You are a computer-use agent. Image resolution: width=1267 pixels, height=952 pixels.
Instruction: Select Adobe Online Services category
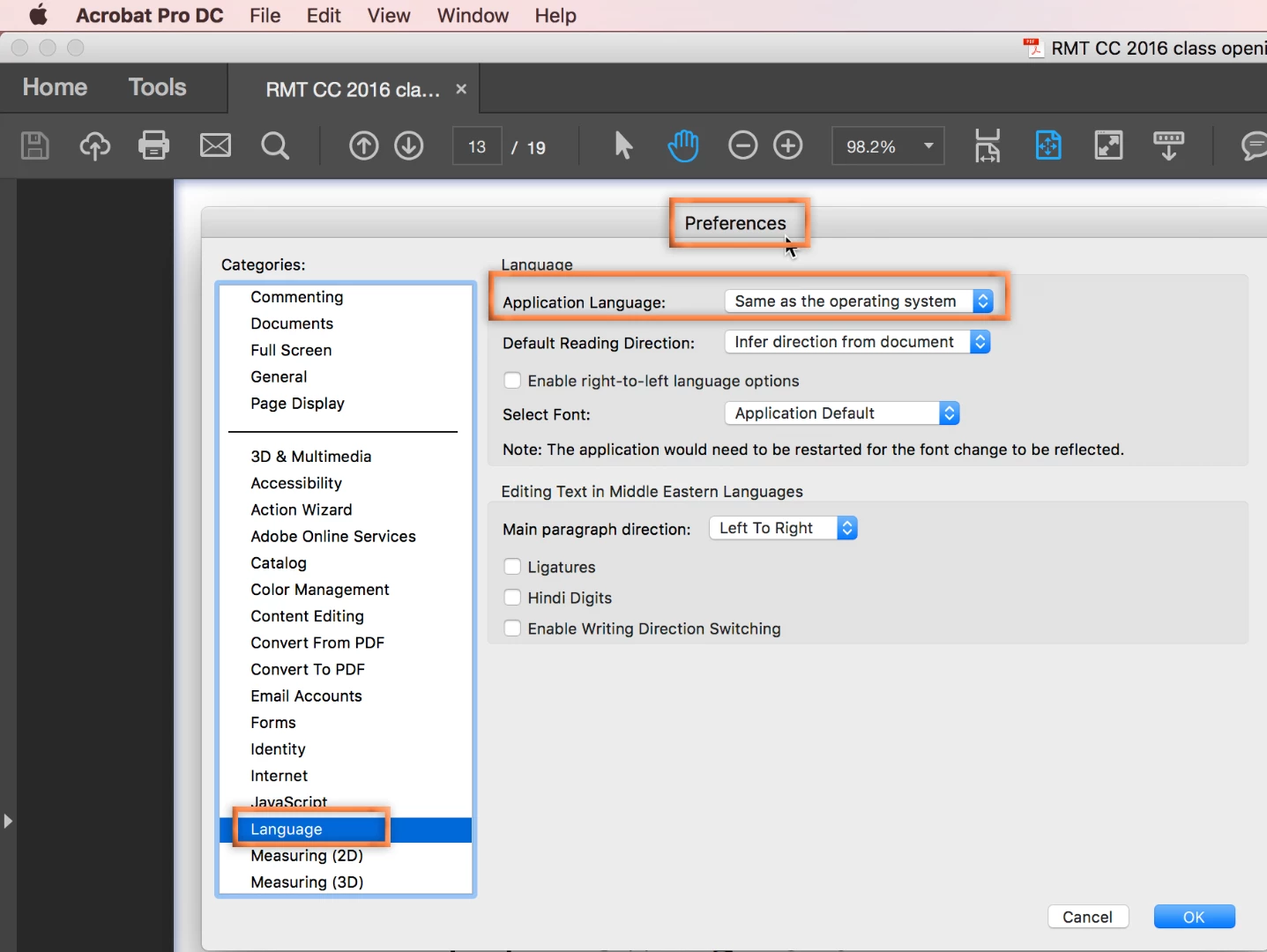[333, 536]
